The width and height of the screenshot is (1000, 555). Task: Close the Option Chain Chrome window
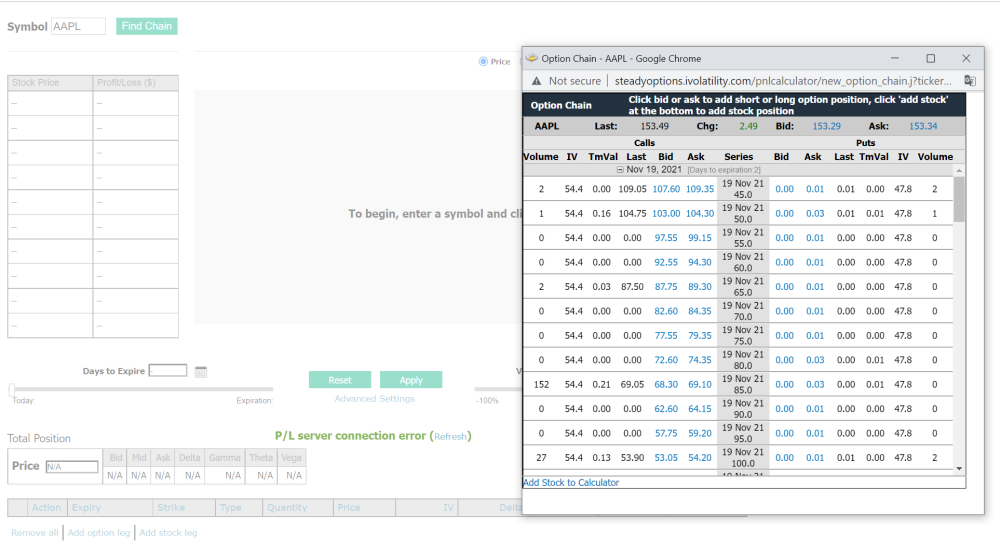[x=966, y=58]
